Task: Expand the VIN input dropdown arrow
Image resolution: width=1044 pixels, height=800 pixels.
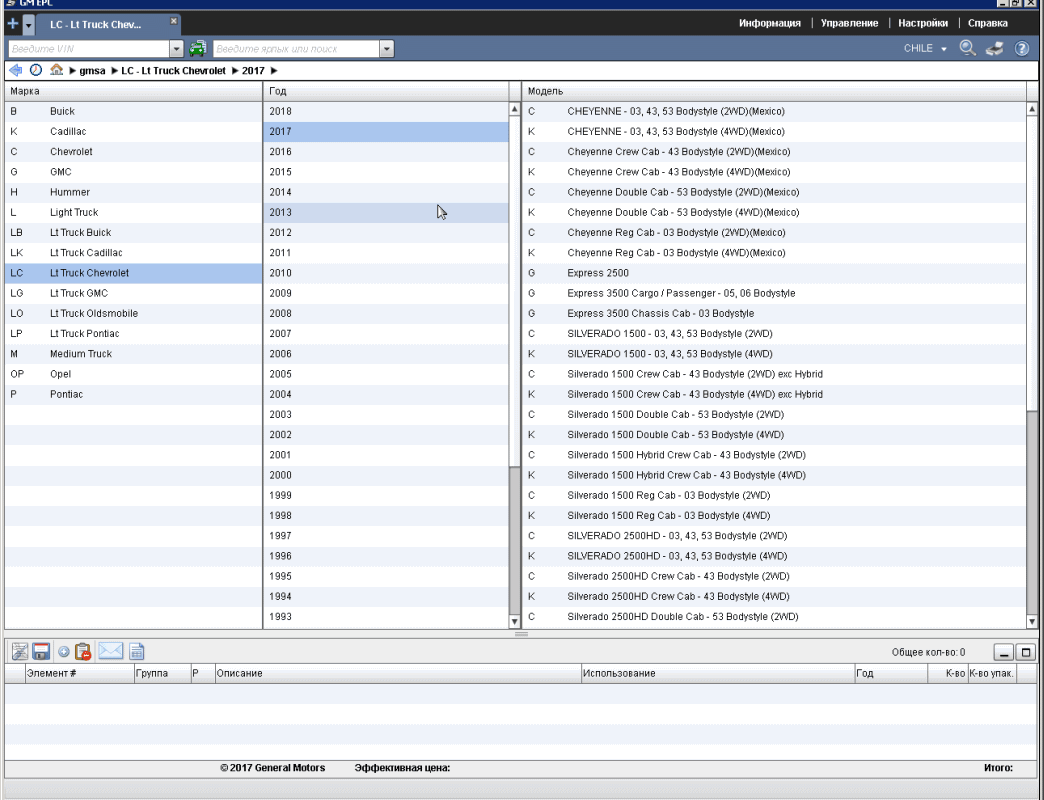Action: pyautogui.click(x=177, y=48)
